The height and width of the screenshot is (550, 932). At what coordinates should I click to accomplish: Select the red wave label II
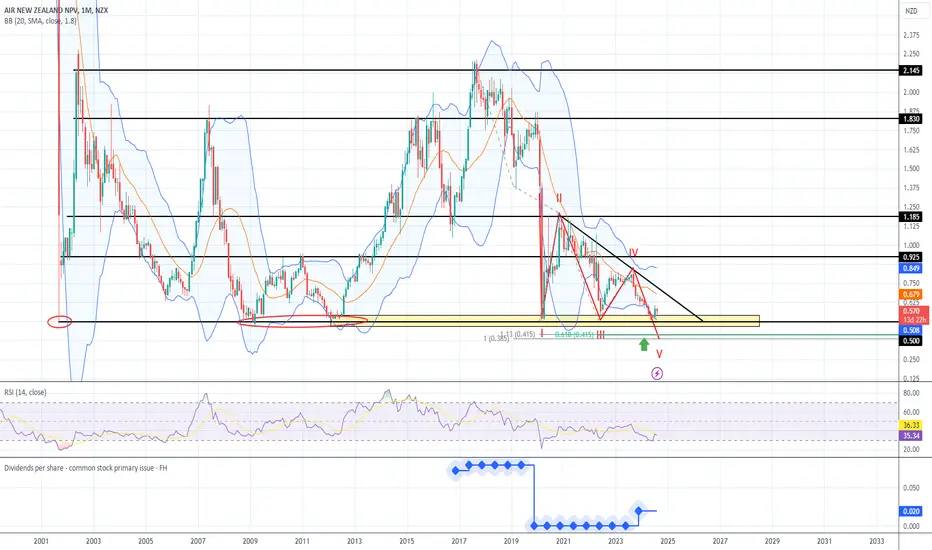point(559,197)
